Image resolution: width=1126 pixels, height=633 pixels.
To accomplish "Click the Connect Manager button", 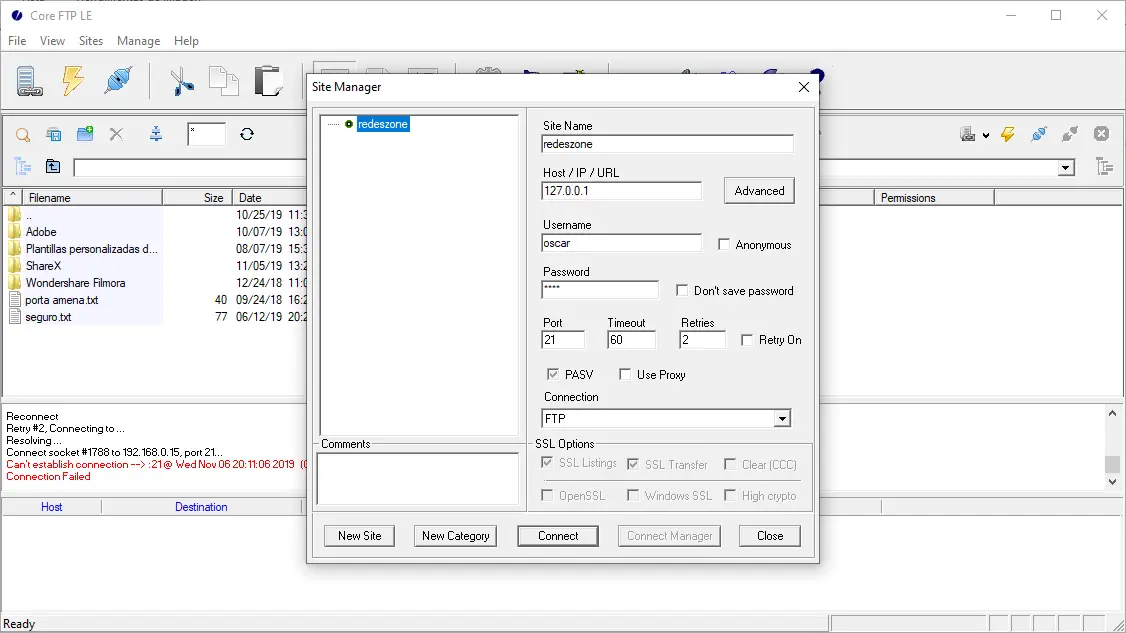I will click(x=669, y=536).
